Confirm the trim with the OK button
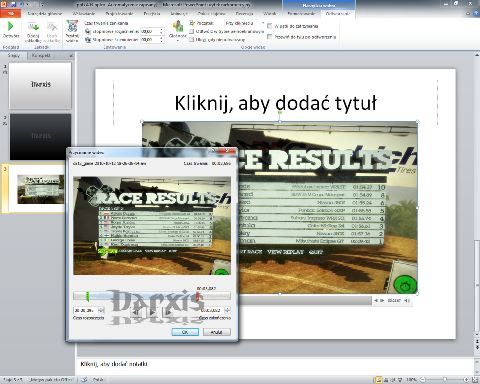 tap(185, 332)
